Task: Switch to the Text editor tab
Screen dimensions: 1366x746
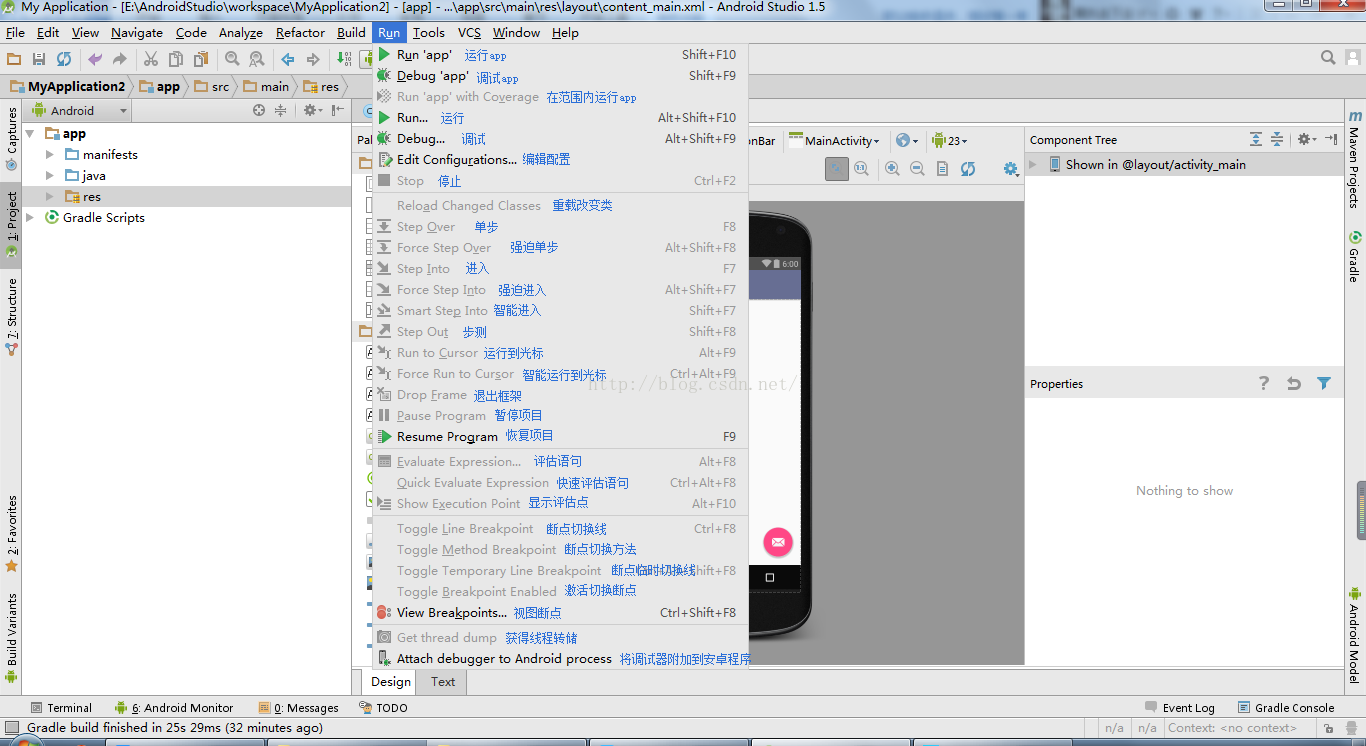Action: click(x=443, y=682)
